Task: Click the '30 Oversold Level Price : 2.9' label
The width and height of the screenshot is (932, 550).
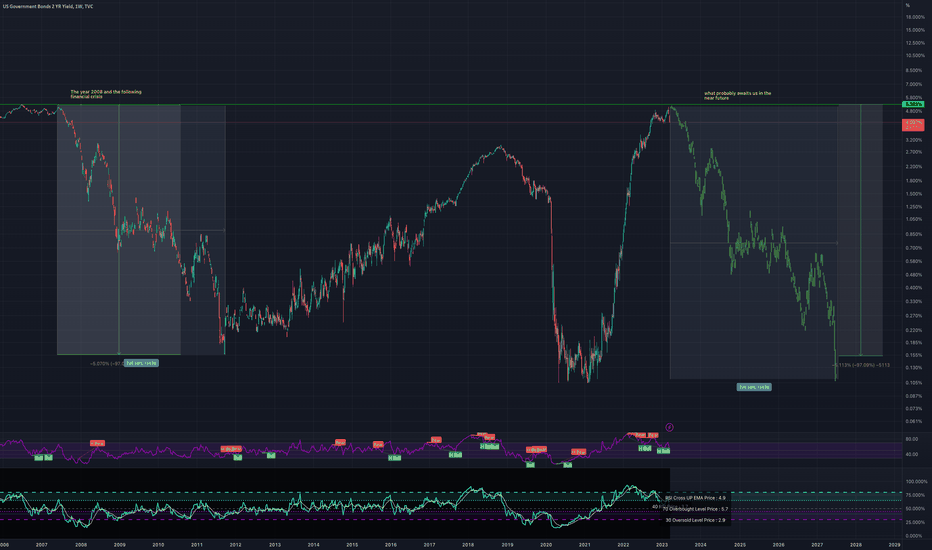Action: 695,520
